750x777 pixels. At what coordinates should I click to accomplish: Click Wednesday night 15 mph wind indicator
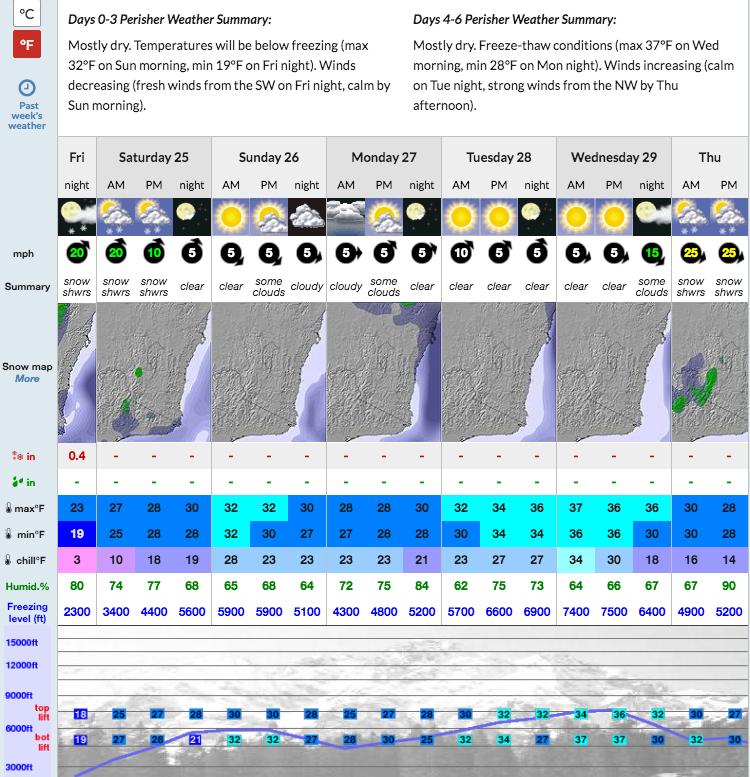pos(653,253)
